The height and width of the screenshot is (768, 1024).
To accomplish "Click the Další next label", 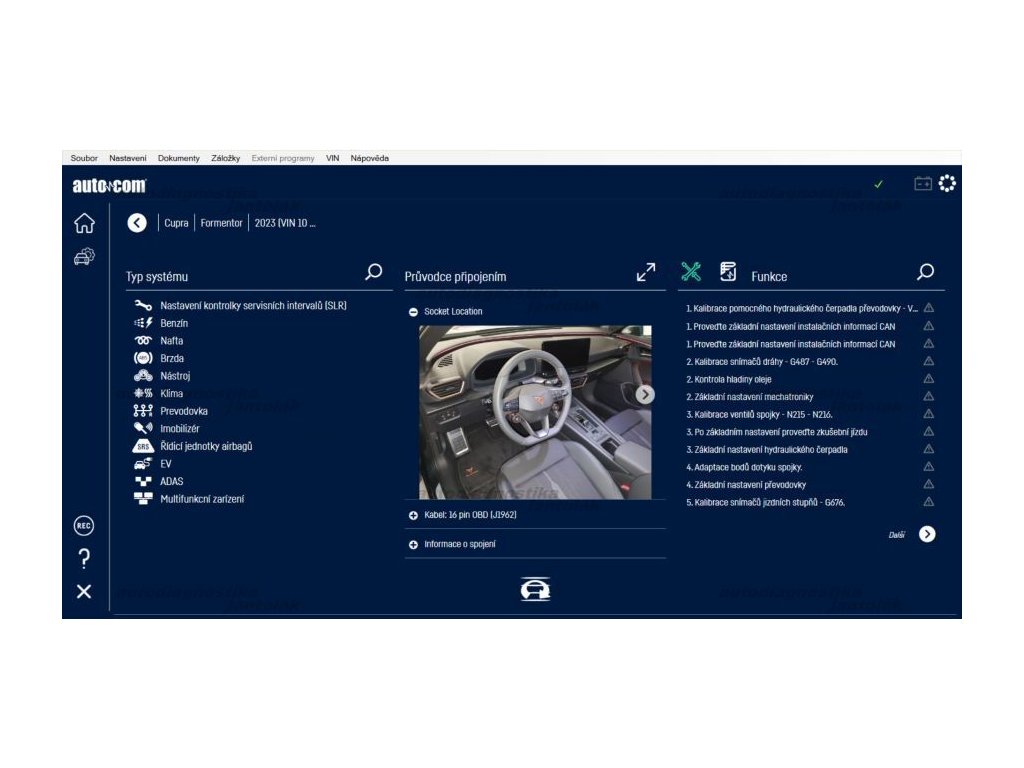I will [897, 535].
